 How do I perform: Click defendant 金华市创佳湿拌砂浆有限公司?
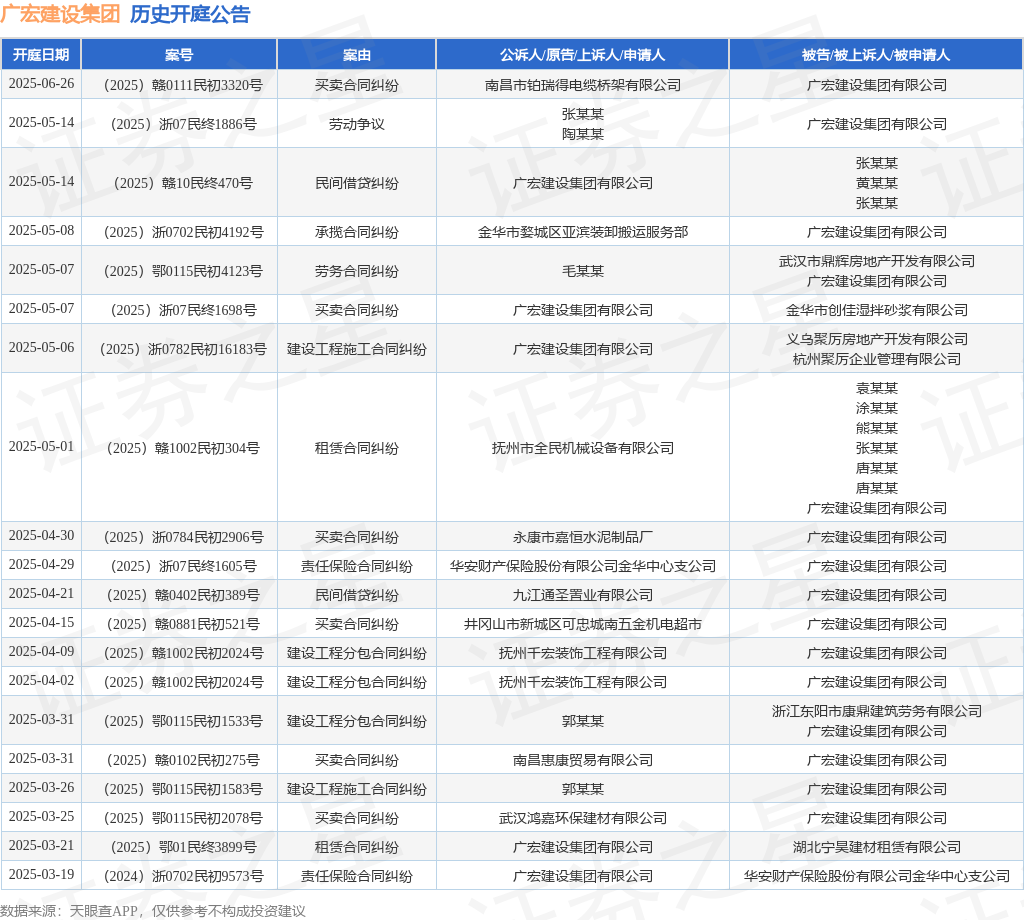[876, 310]
